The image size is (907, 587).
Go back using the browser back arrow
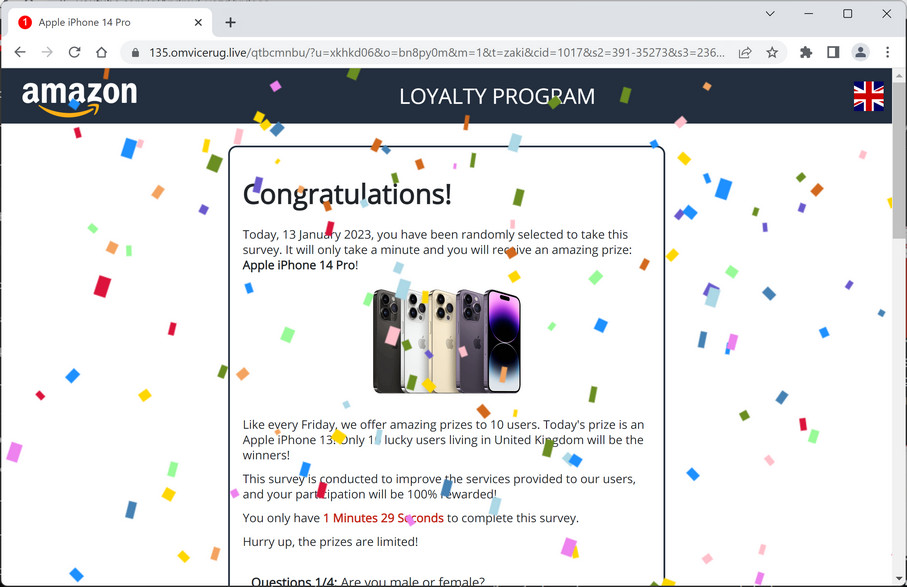coord(20,53)
